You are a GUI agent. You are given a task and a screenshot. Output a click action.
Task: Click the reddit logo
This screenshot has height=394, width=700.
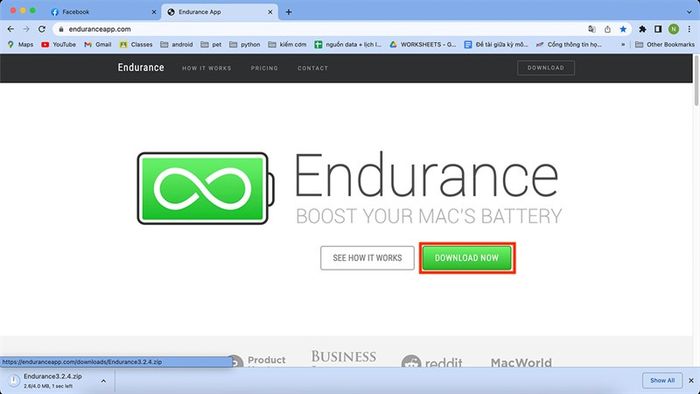(x=432, y=361)
